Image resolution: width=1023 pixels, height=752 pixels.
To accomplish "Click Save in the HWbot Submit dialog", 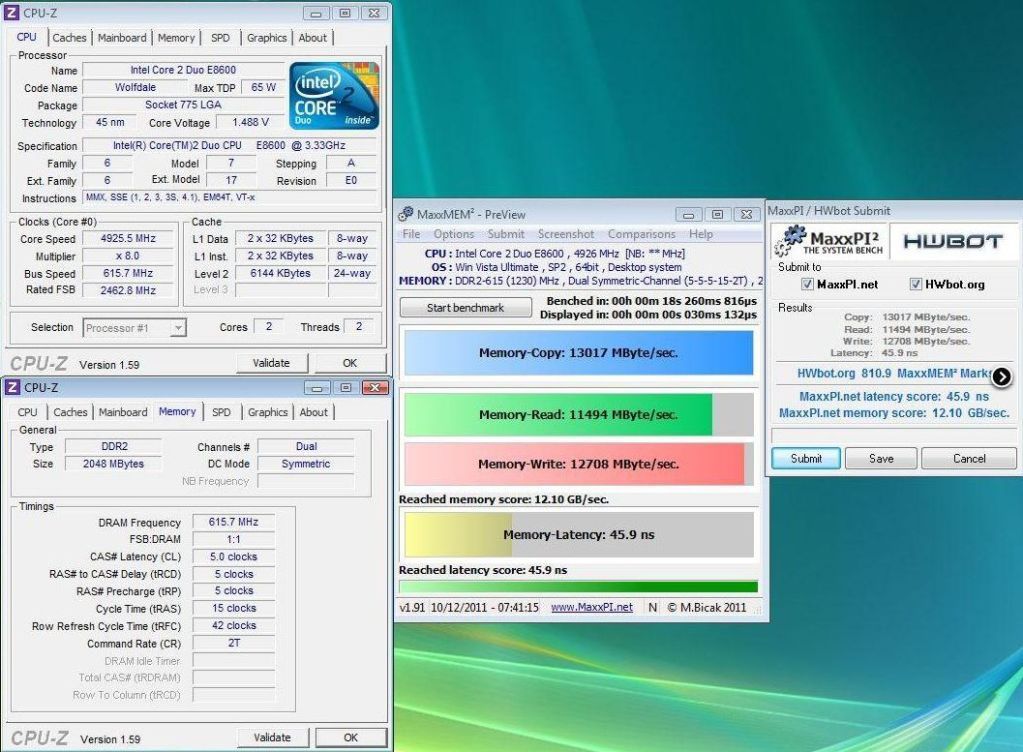I will point(881,459).
